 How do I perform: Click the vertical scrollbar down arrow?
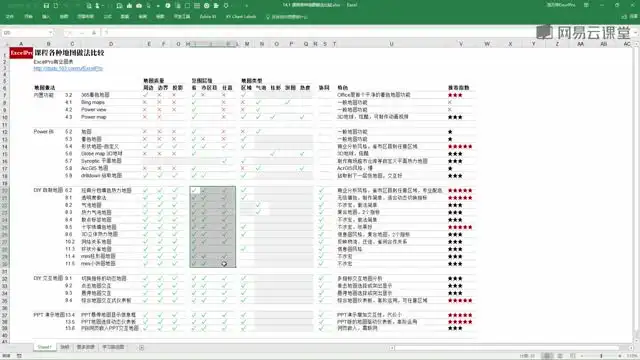pos(636,340)
